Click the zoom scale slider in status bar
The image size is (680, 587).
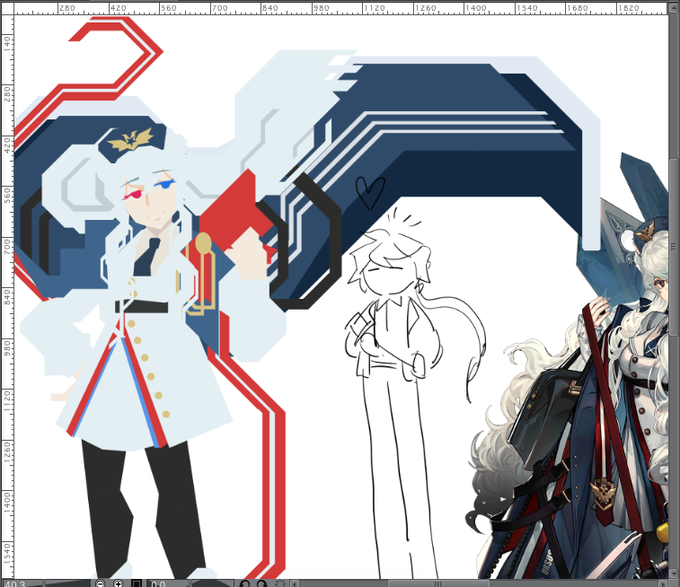(x=68, y=584)
